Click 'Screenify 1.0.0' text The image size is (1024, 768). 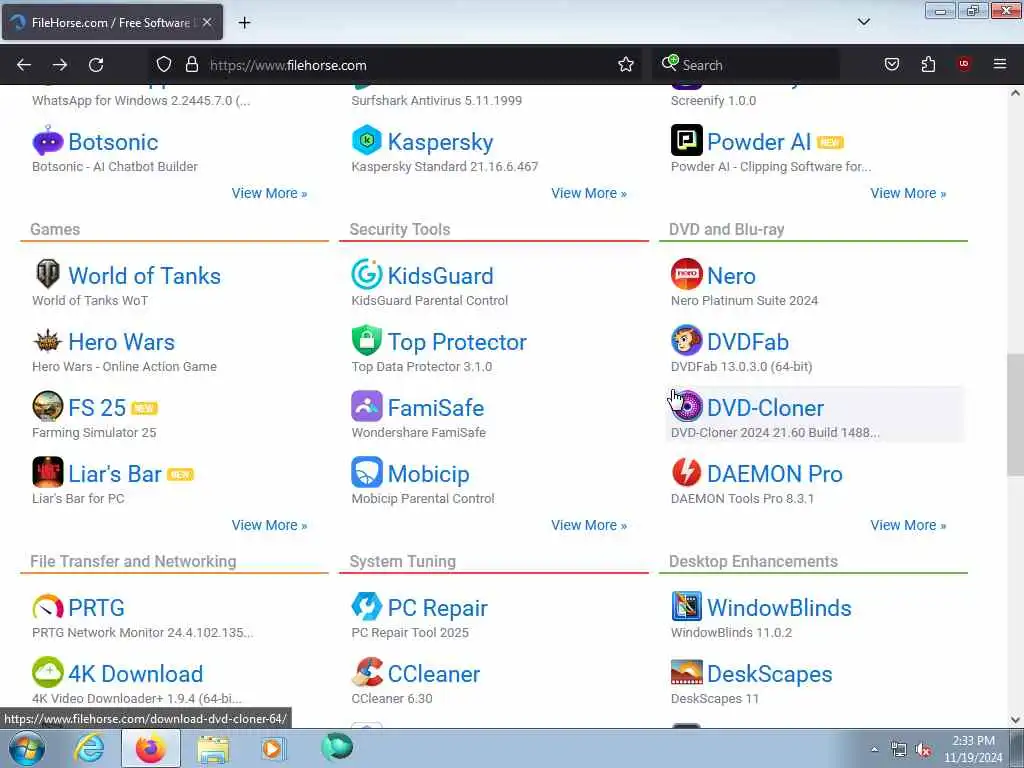point(713,101)
